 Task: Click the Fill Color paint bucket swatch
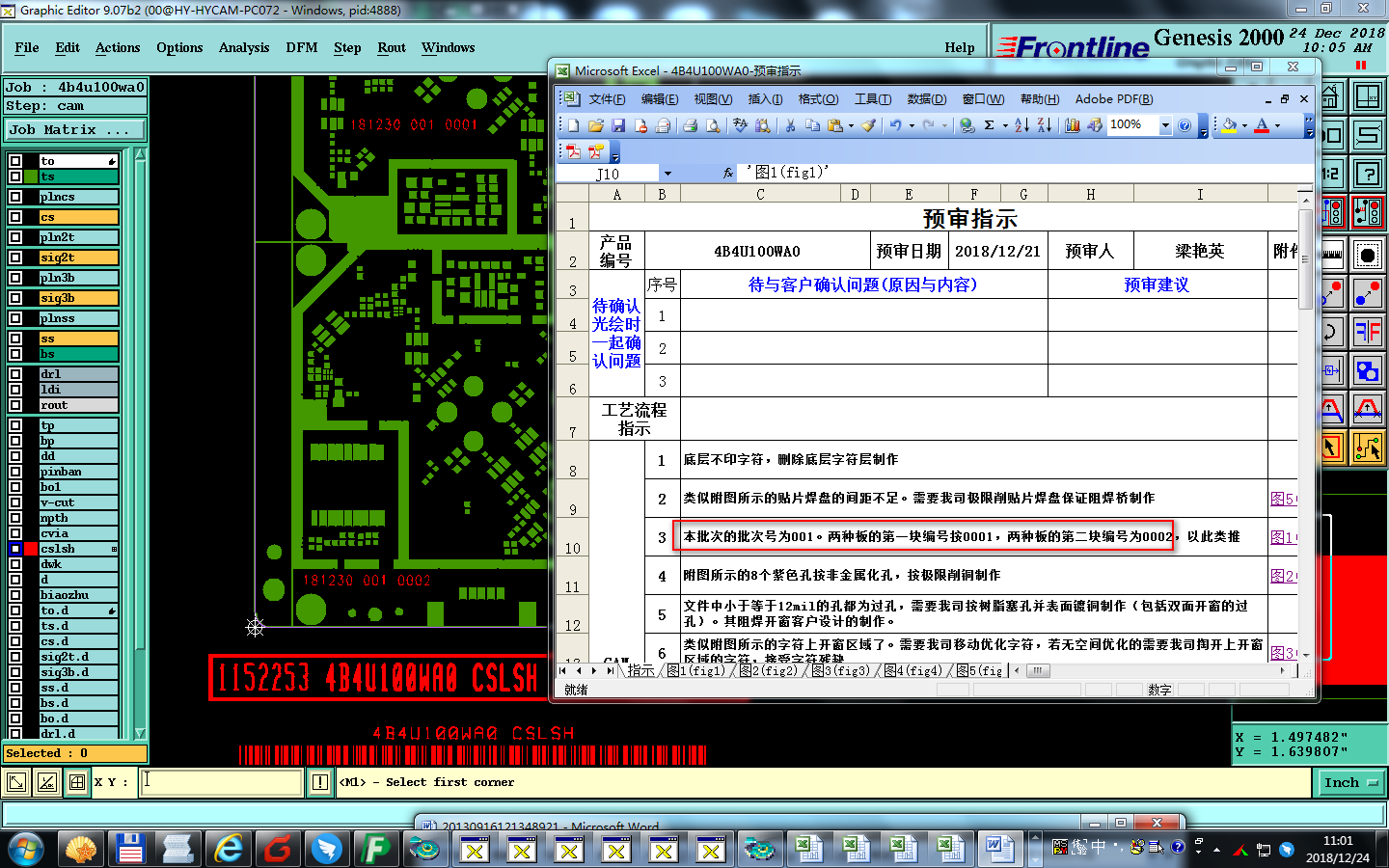click(x=1230, y=125)
